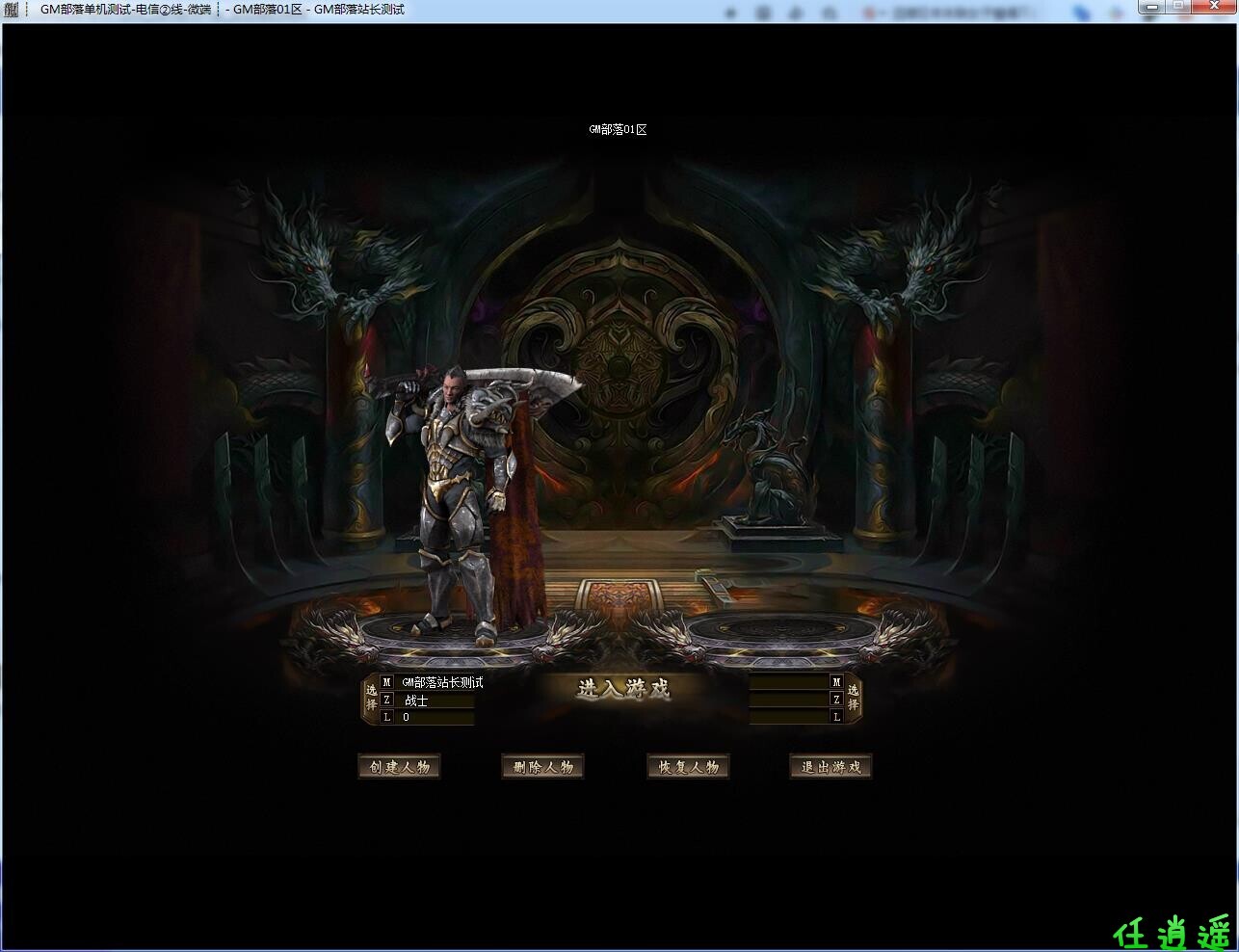Viewport: 1239px width, 952px height.
Task: Click the right 选择 select tab
Action: coord(853,699)
